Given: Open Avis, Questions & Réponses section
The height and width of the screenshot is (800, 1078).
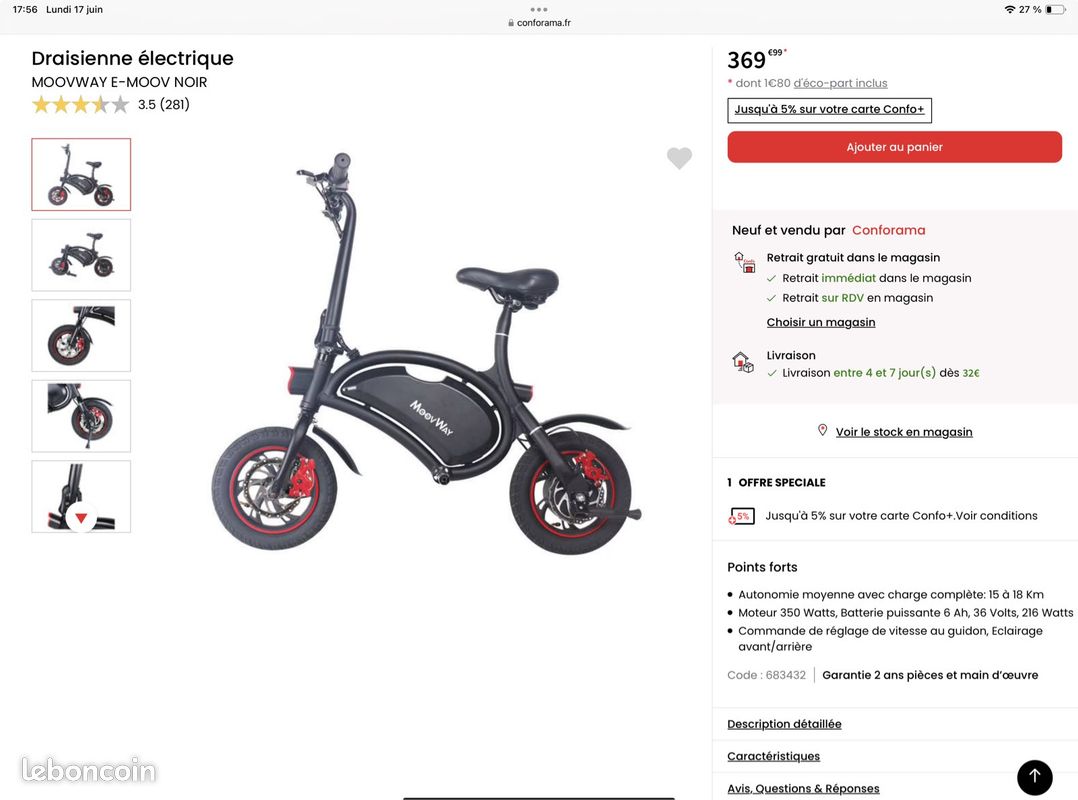Looking at the screenshot, I should [803, 788].
